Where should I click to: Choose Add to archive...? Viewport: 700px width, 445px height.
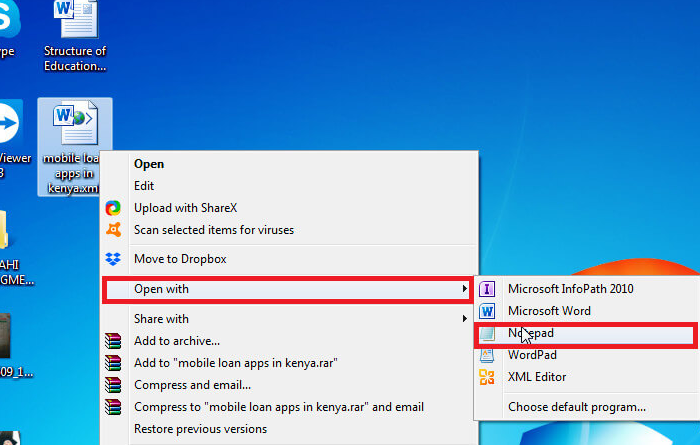click(177, 341)
